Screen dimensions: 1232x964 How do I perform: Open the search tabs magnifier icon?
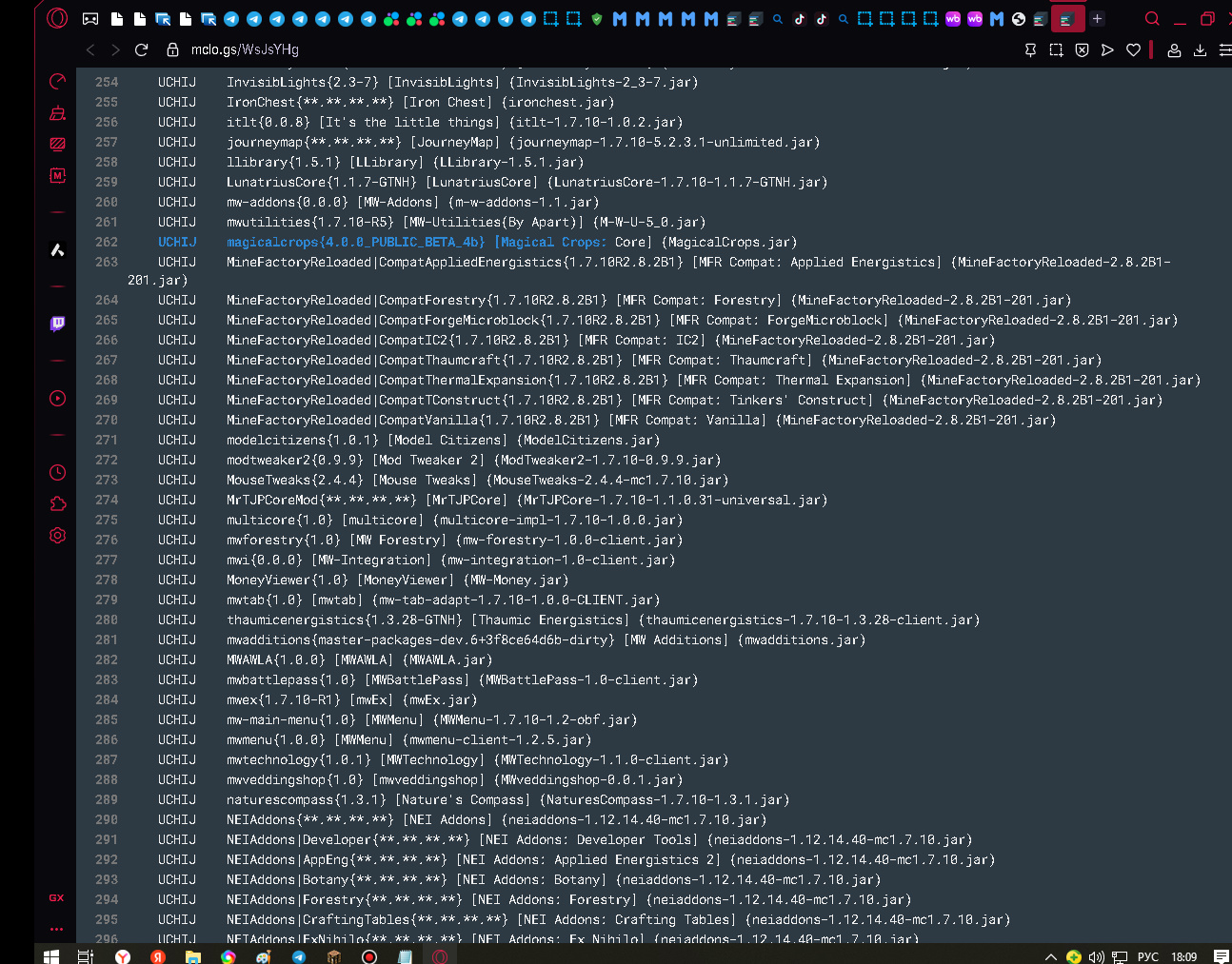point(1152,18)
